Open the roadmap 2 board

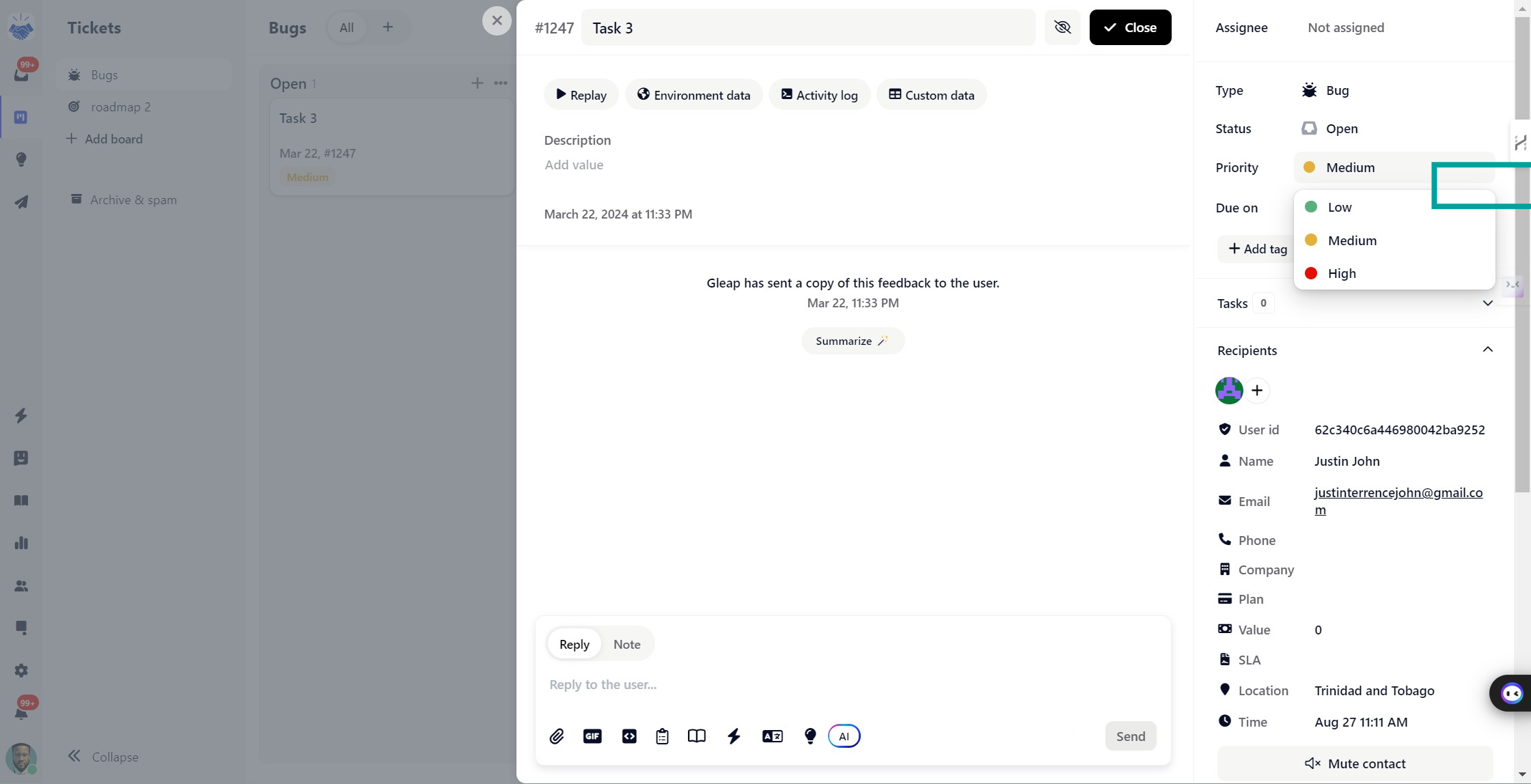pos(144,107)
